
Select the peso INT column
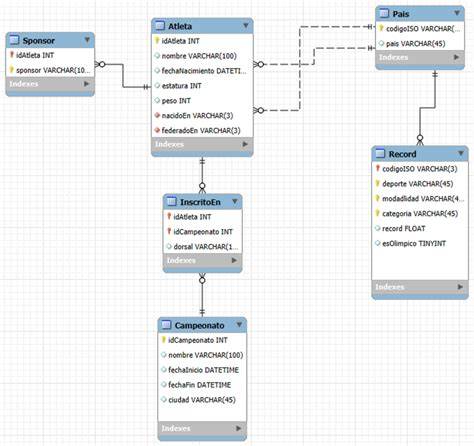(x=176, y=101)
